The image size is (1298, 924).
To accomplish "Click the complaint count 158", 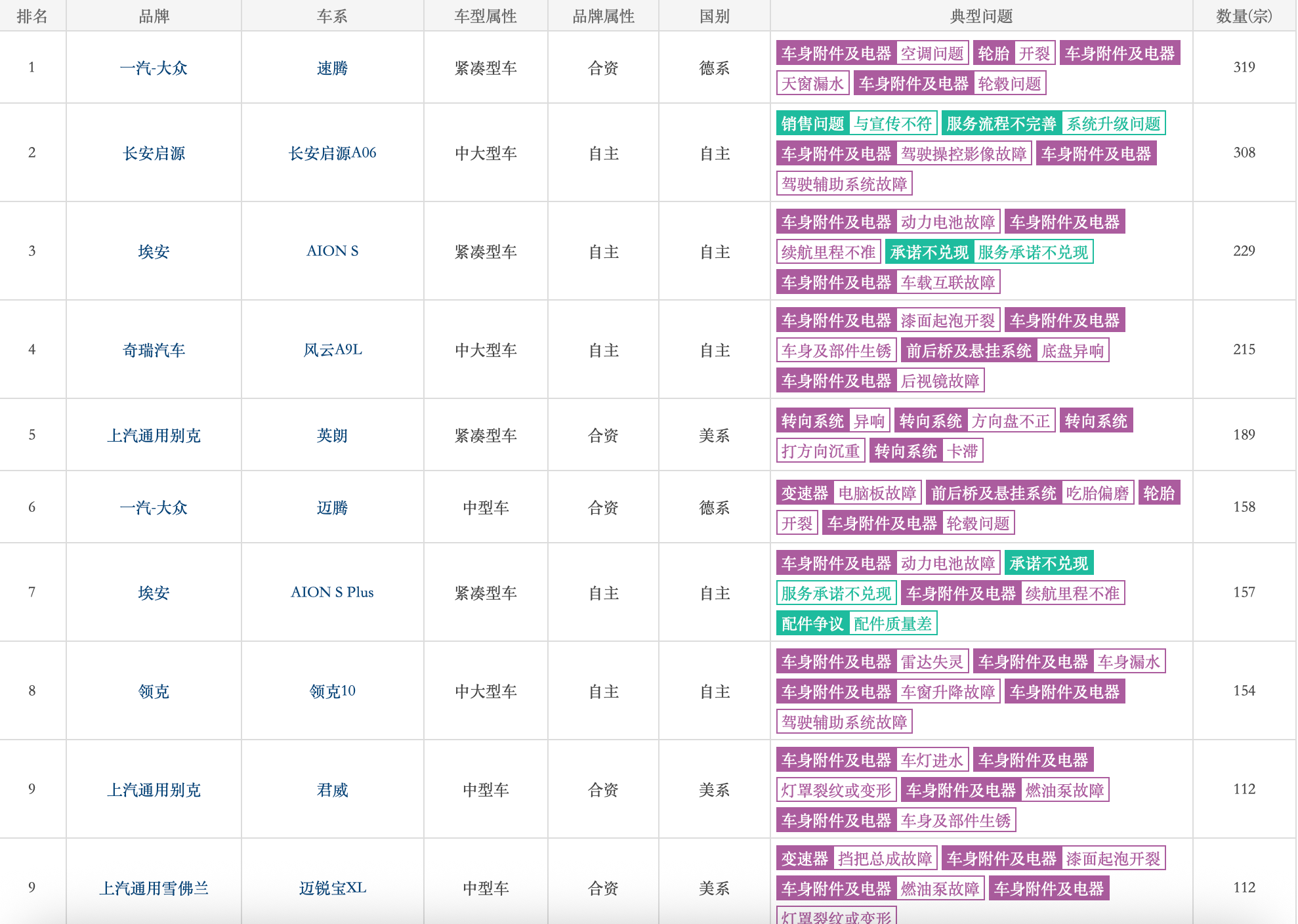I will [1244, 507].
